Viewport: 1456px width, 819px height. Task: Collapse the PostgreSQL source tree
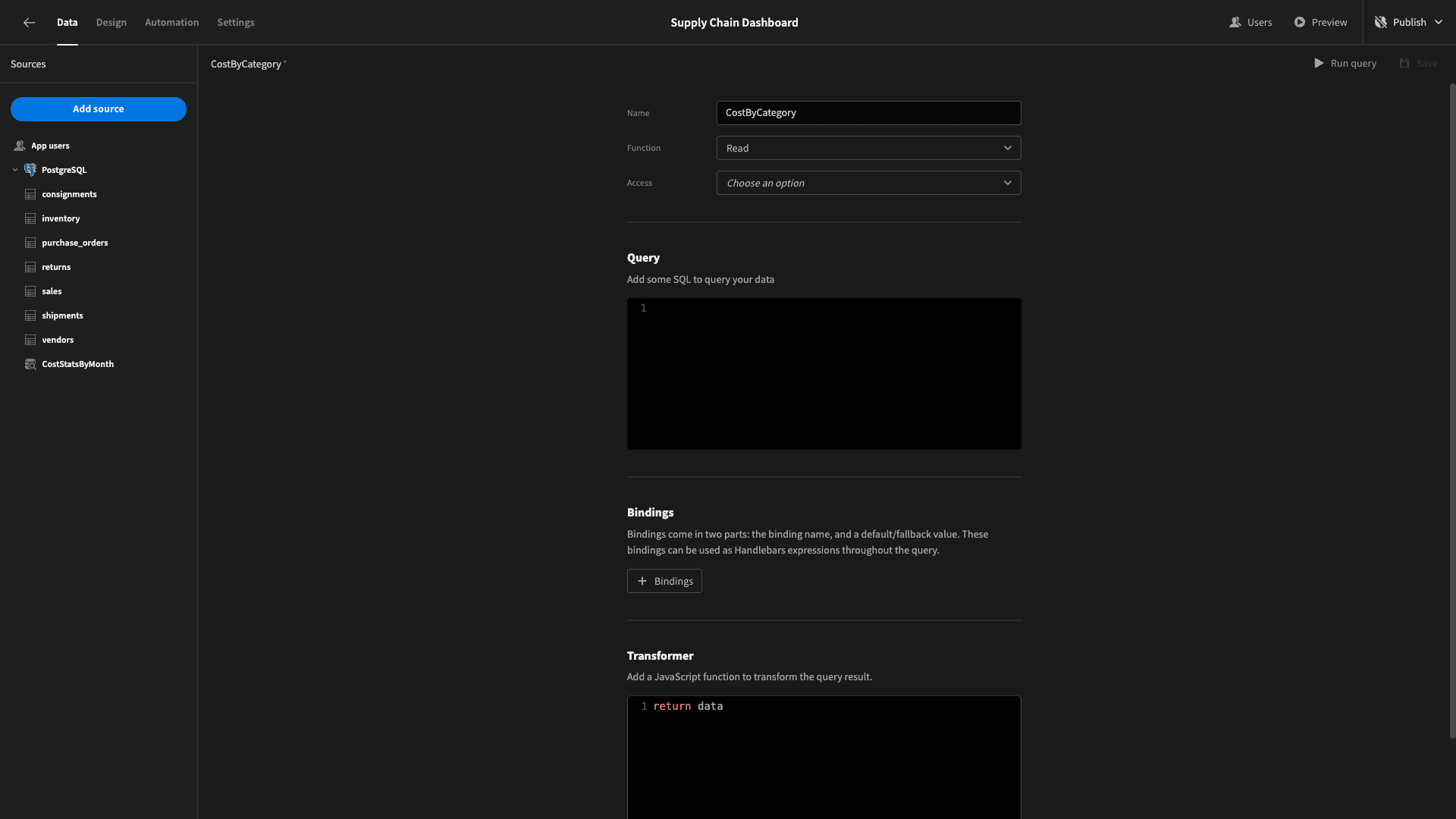coord(15,170)
